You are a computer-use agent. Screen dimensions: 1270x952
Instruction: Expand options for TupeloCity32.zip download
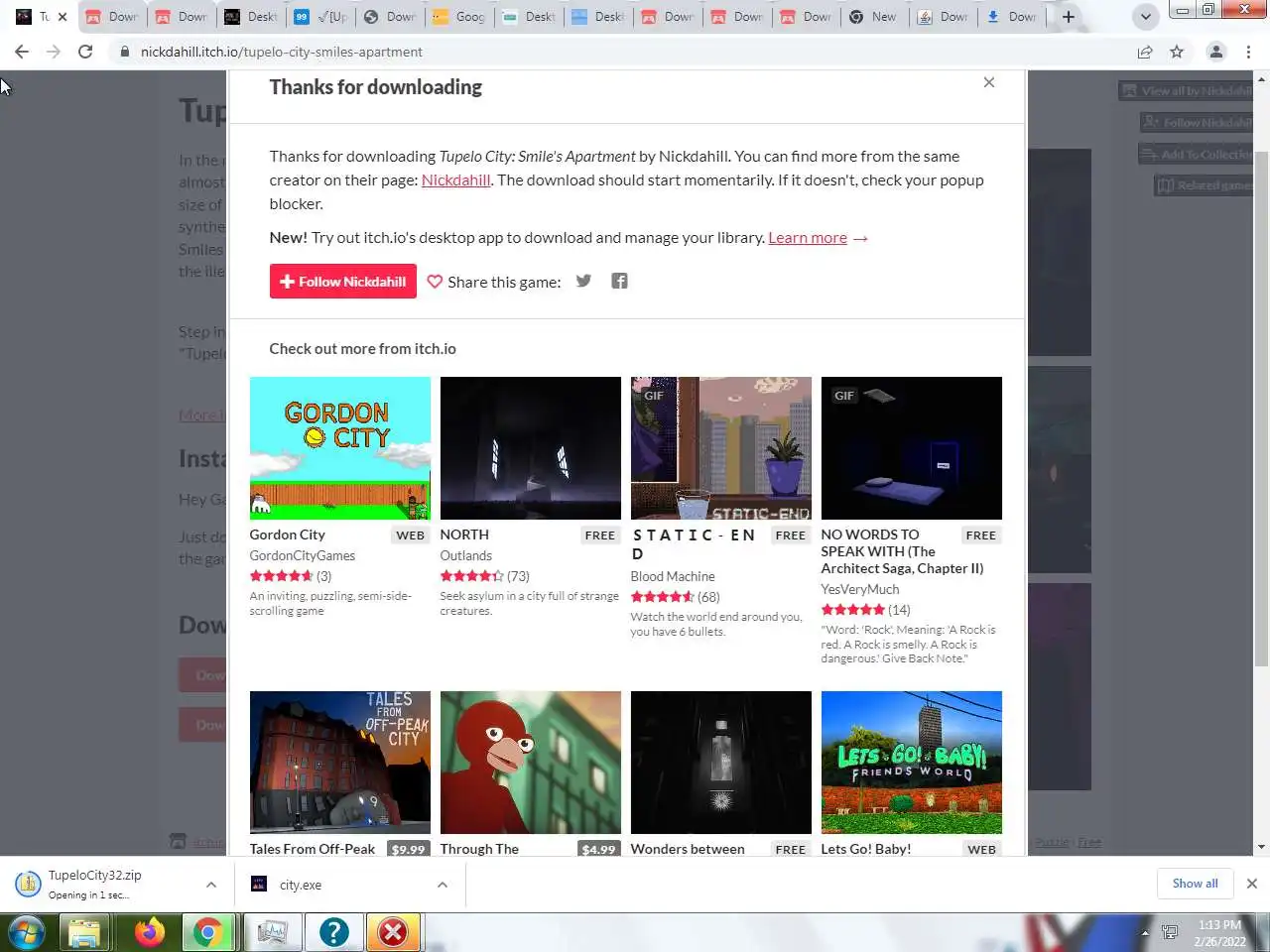pos(211,885)
